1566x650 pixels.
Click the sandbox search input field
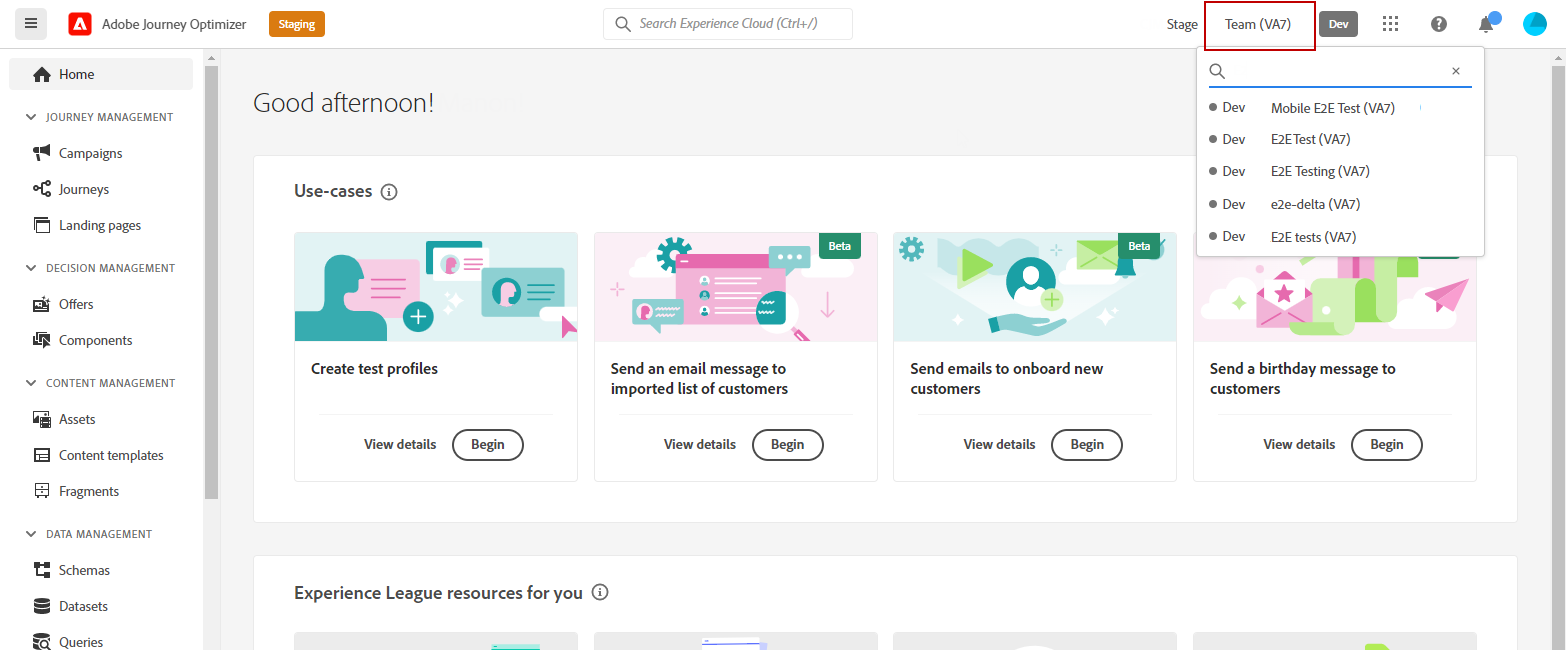point(1338,71)
